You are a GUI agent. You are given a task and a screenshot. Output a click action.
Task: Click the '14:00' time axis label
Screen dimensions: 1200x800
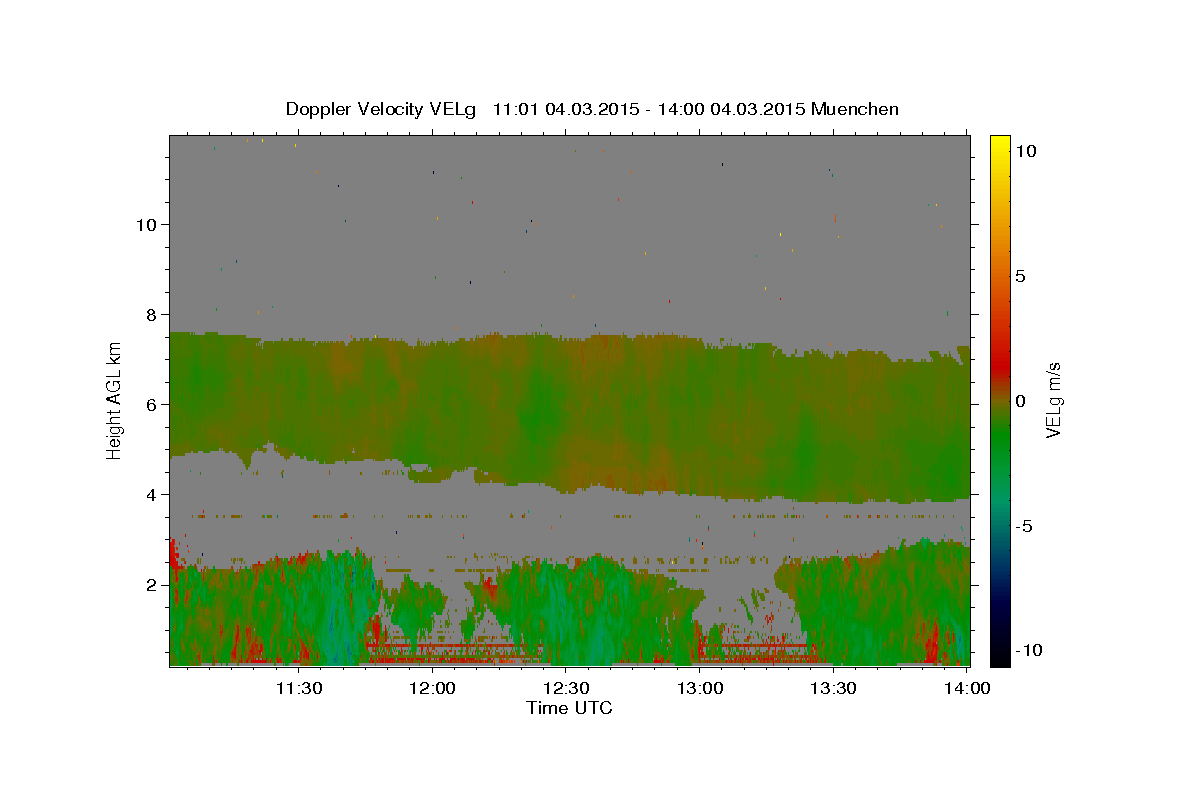968,688
